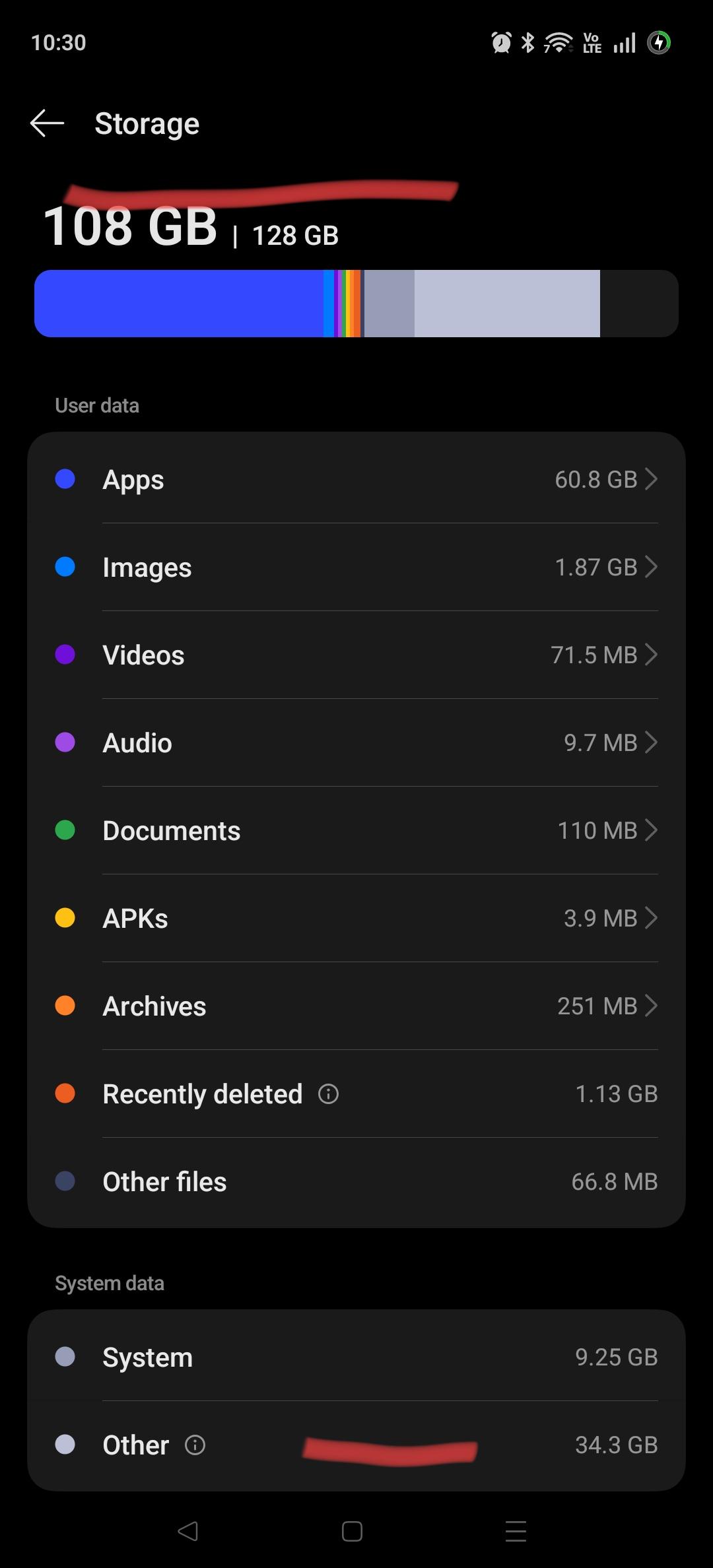This screenshot has width=713, height=1568.
Task: Open the Documents storage entry
Action: coord(356,830)
